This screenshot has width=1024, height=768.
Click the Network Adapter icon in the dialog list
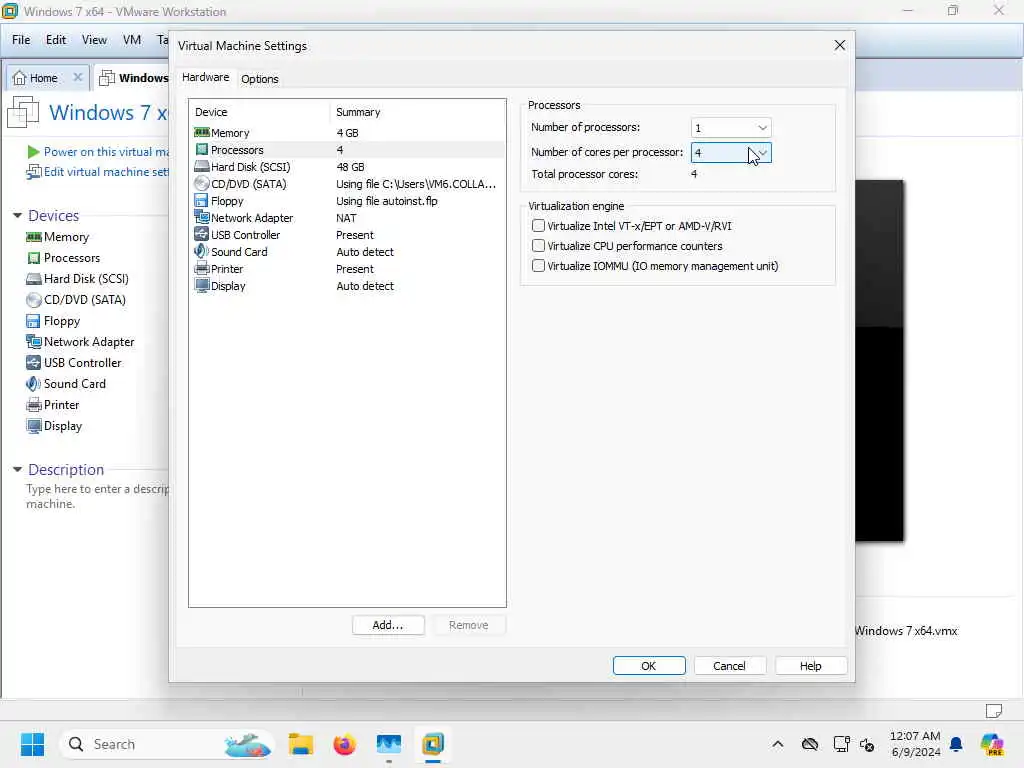(x=202, y=217)
